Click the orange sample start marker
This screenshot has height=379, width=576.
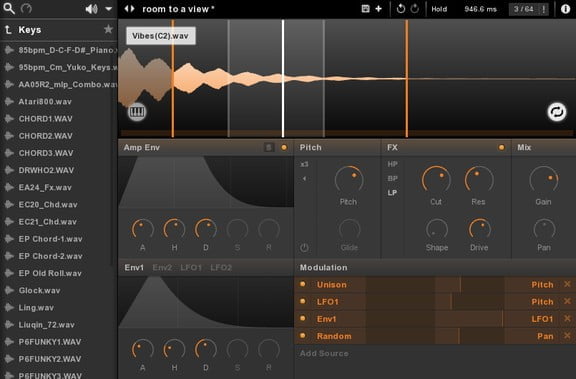(173, 78)
